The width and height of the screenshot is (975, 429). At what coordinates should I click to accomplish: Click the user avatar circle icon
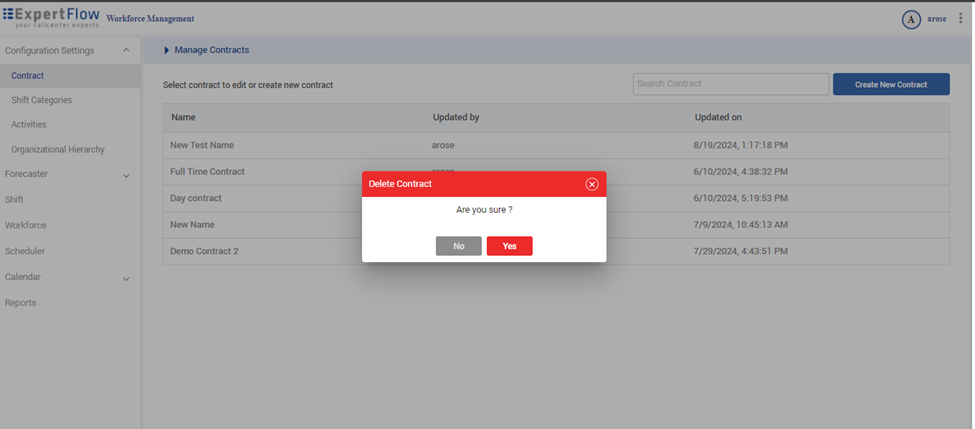point(911,19)
